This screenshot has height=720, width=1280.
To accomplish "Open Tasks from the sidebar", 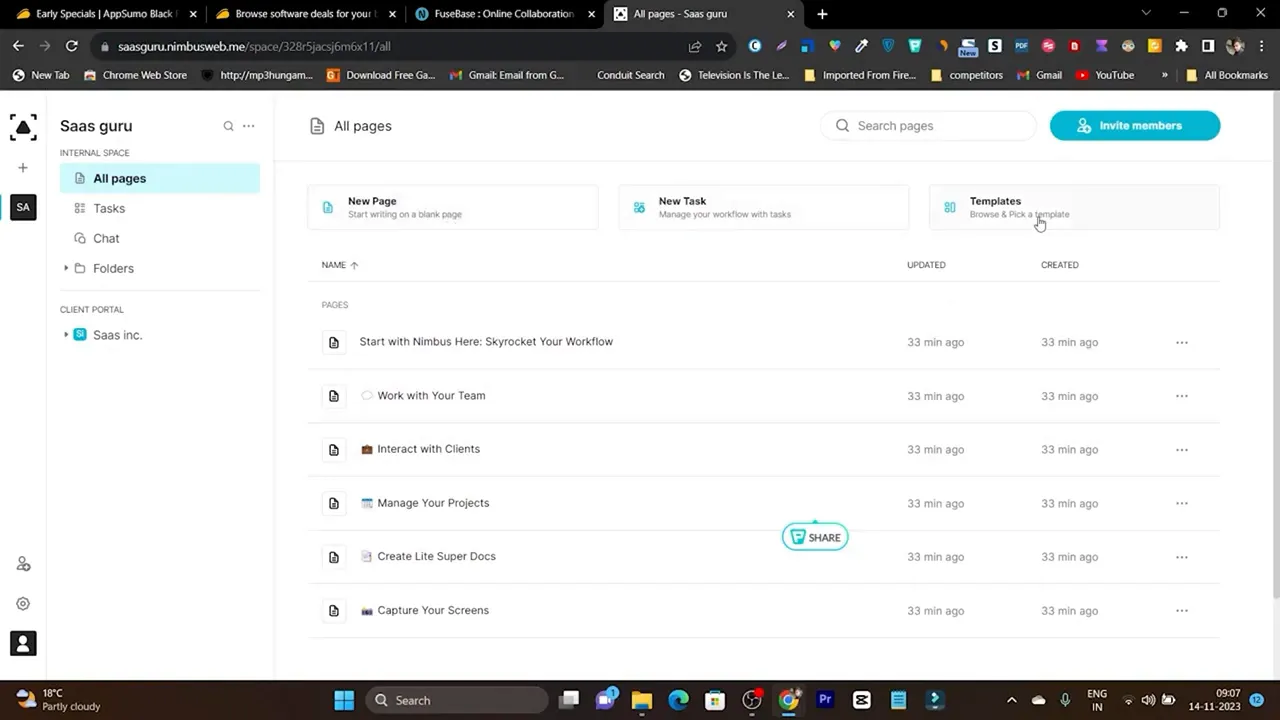I will click(x=108, y=208).
